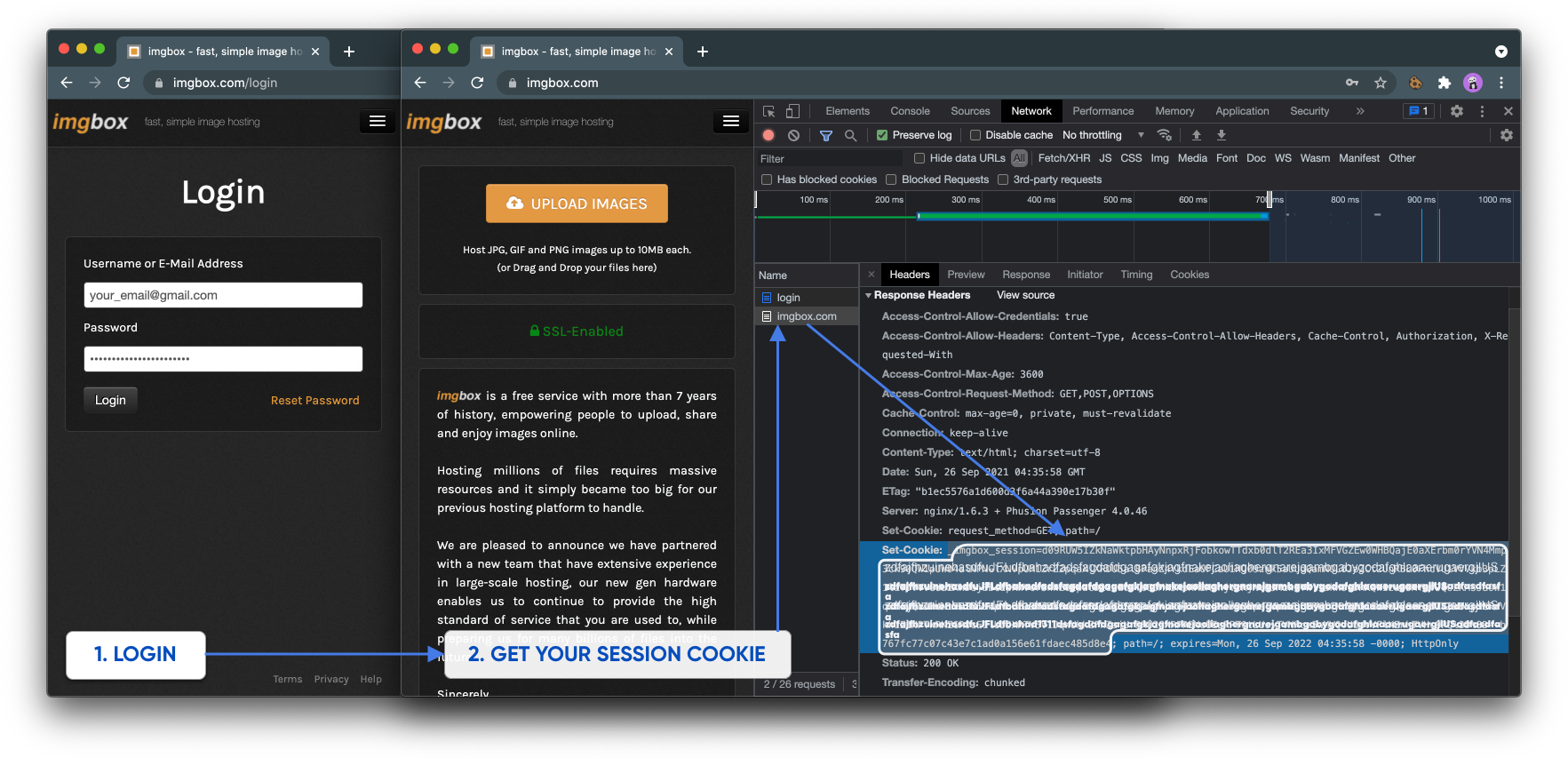The width and height of the screenshot is (1568, 758).
Task: Click the network timeline overview handle near 700 ms
Action: pos(1270,199)
